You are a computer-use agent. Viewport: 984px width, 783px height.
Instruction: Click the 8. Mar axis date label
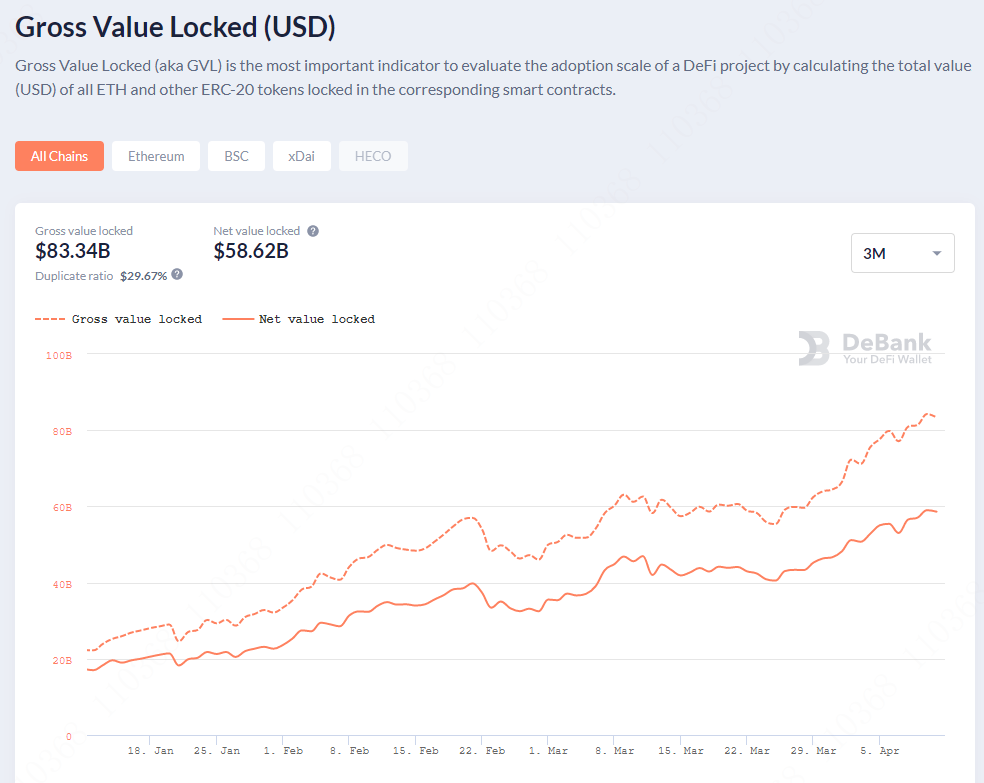pos(614,750)
